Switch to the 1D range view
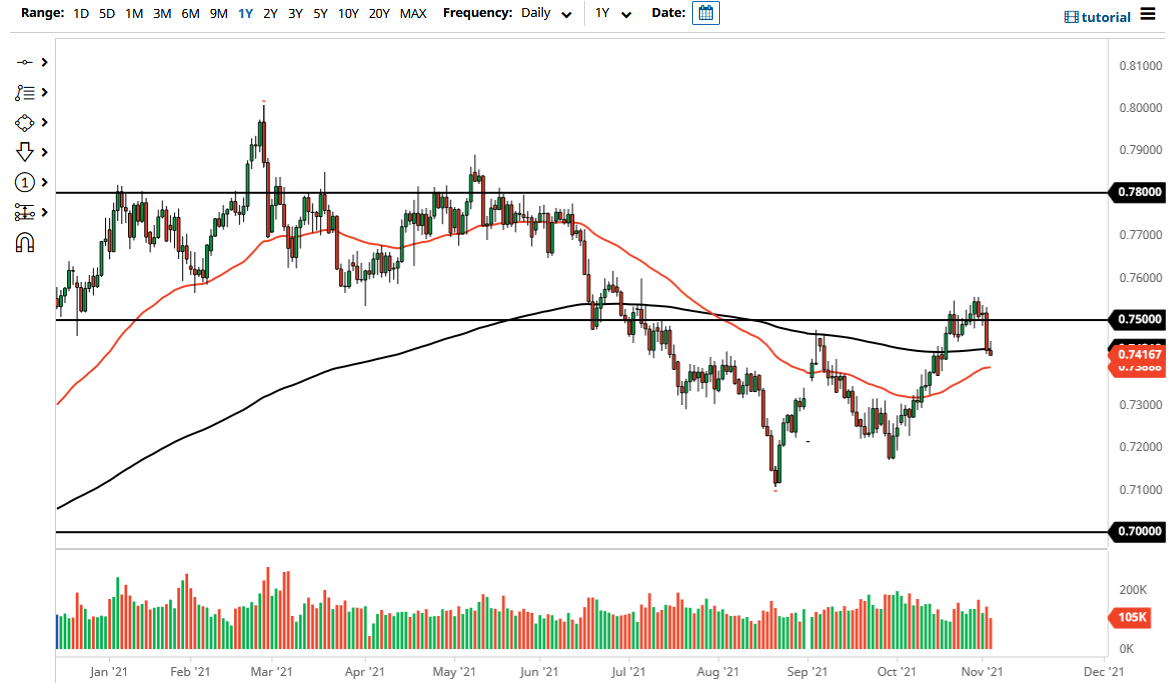The width and height of the screenshot is (1173, 683). click(81, 14)
